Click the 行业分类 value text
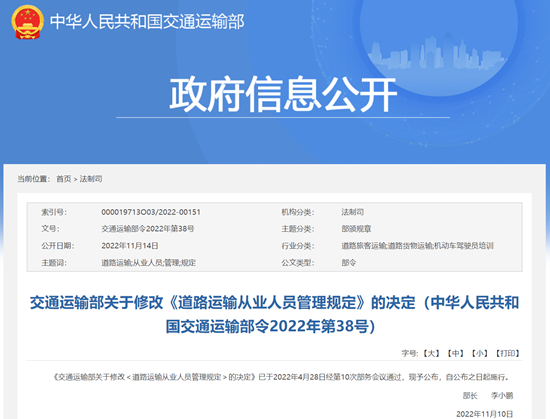The width and height of the screenshot is (550, 419). [417, 245]
